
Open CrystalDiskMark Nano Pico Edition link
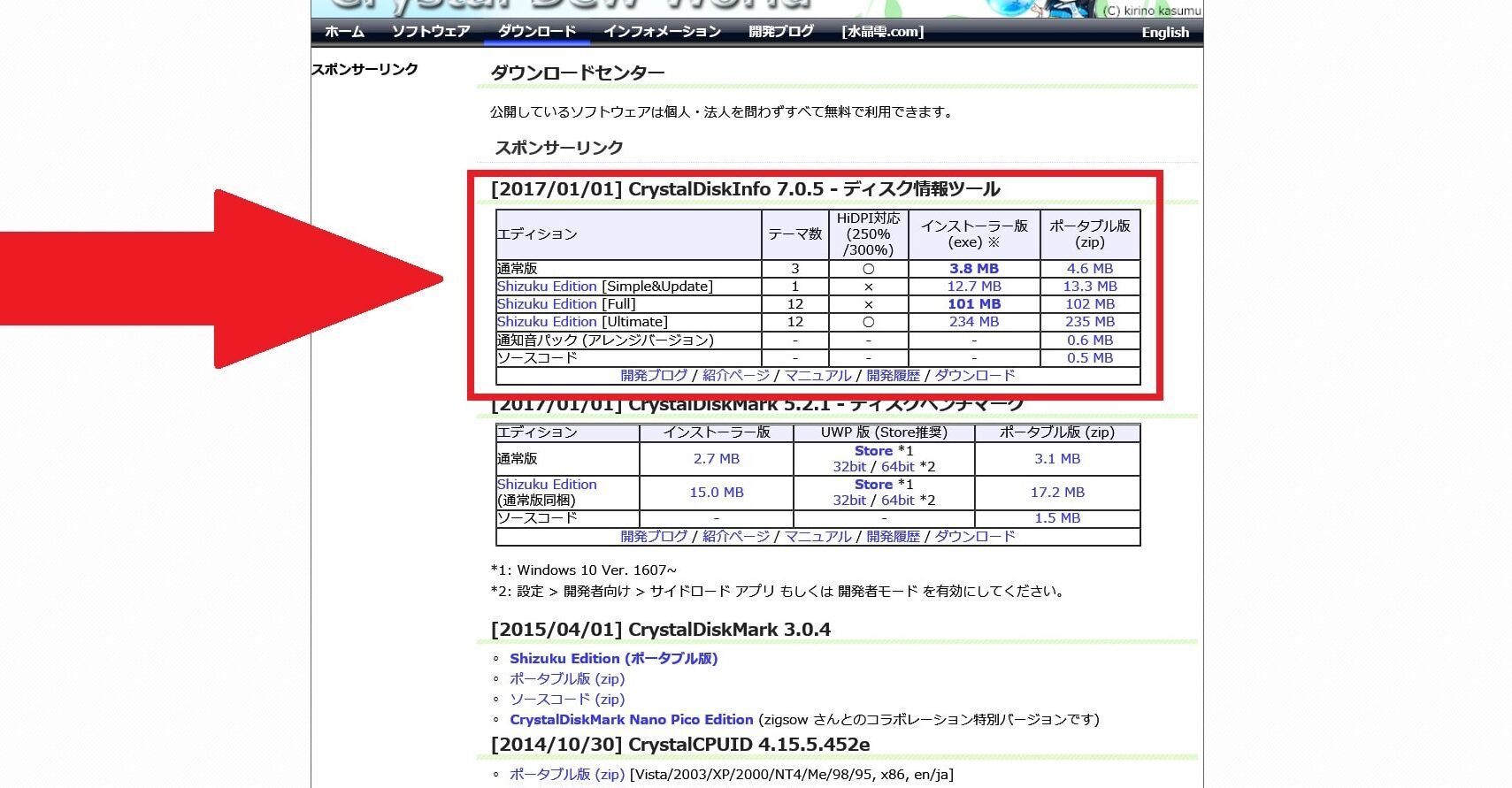[632, 720]
